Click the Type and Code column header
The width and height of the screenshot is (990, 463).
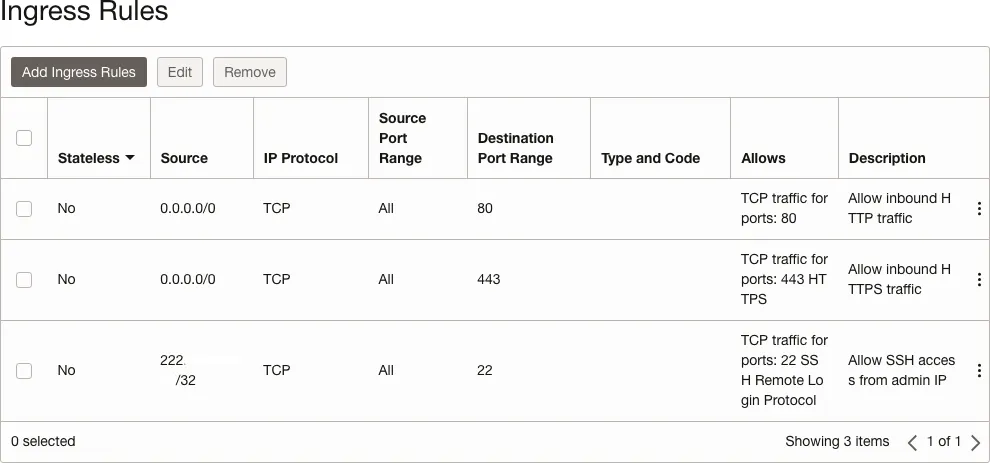pyautogui.click(x=650, y=158)
